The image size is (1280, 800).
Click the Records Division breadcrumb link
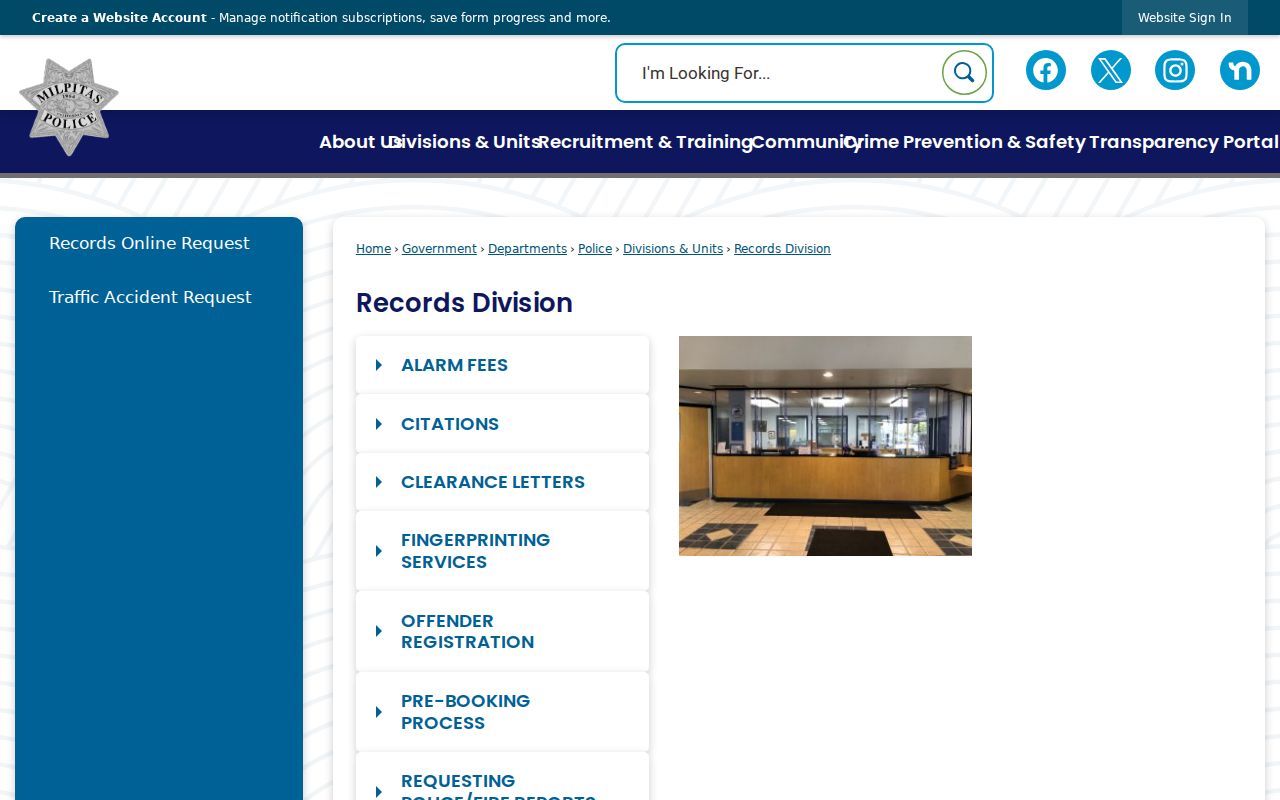[x=782, y=249]
